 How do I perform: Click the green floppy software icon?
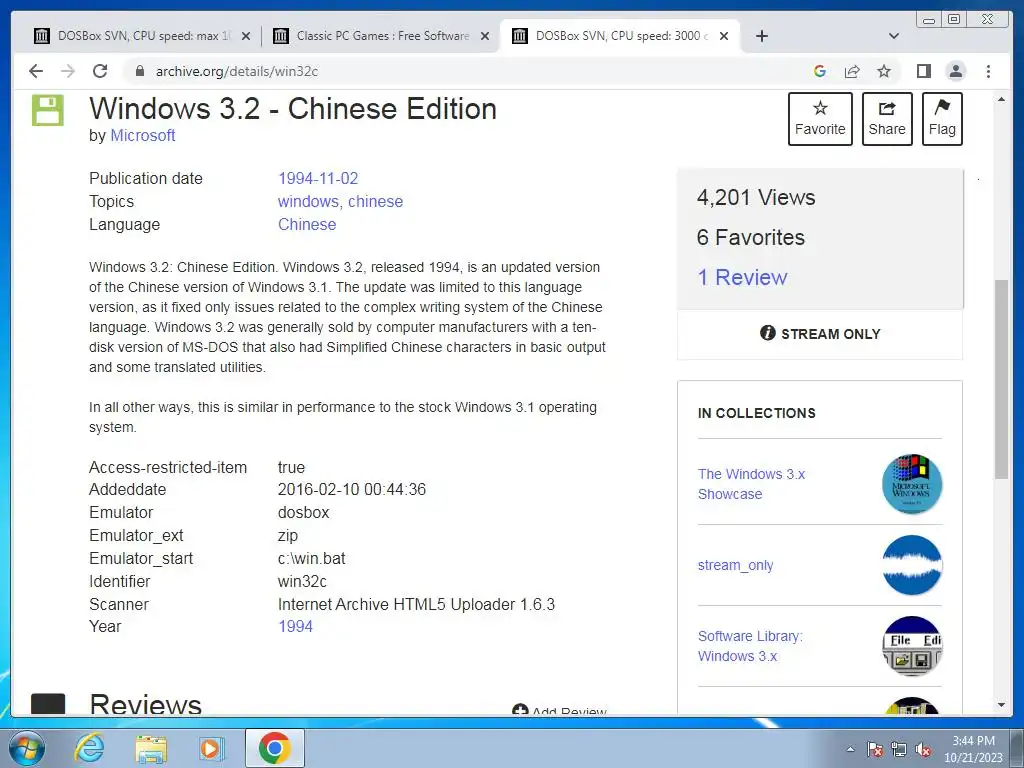pyautogui.click(x=48, y=110)
